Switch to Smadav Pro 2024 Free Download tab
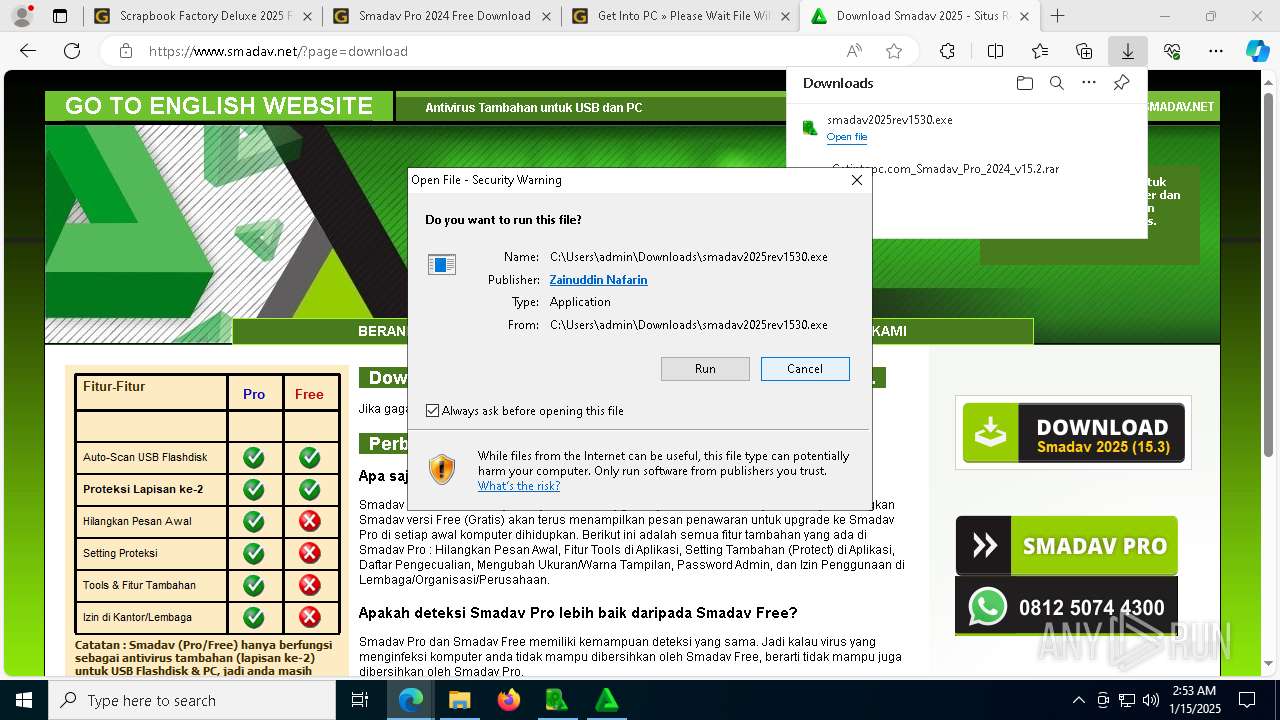This screenshot has height=720, width=1280. tap(441, 16)
